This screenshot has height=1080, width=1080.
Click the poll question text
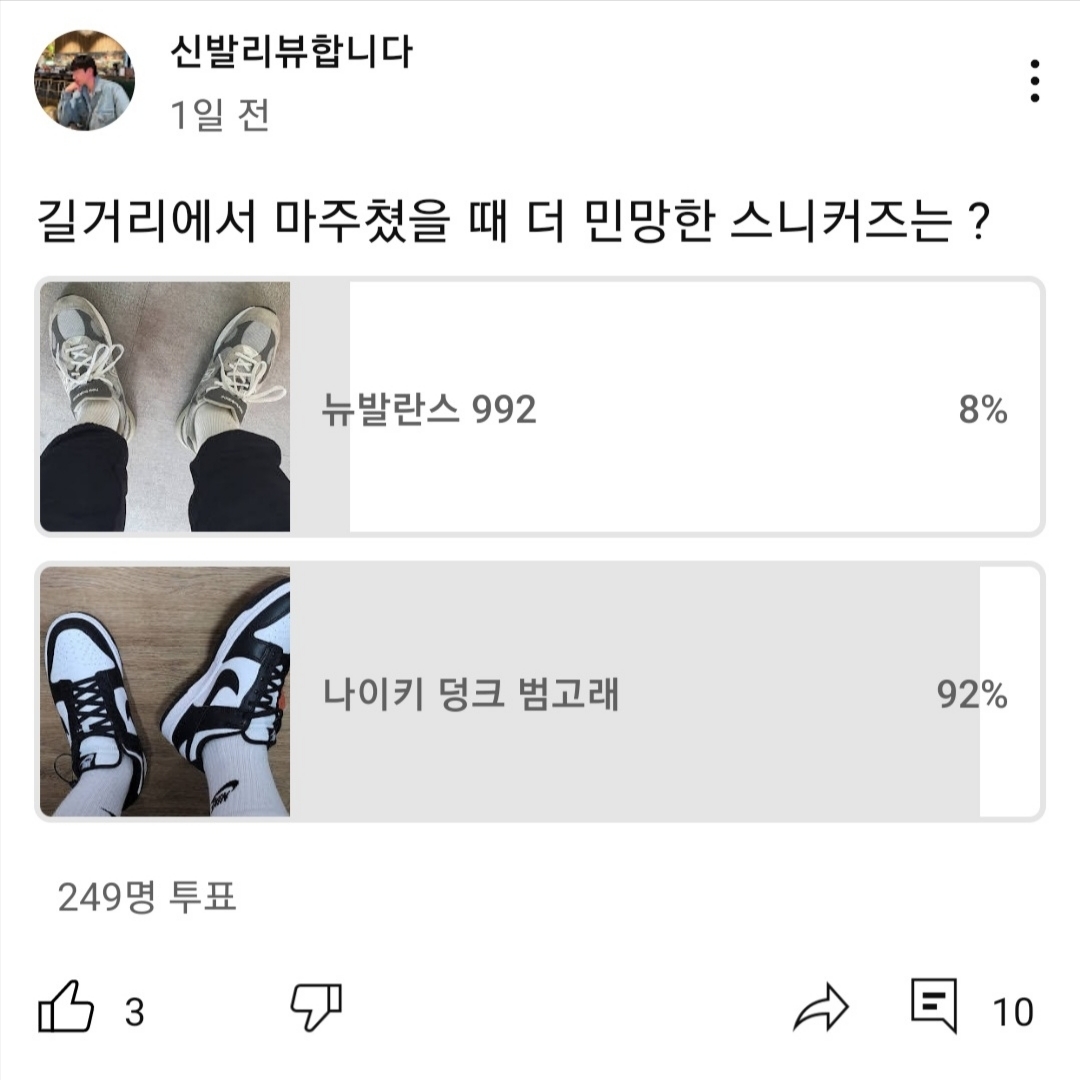click(513, 220)
